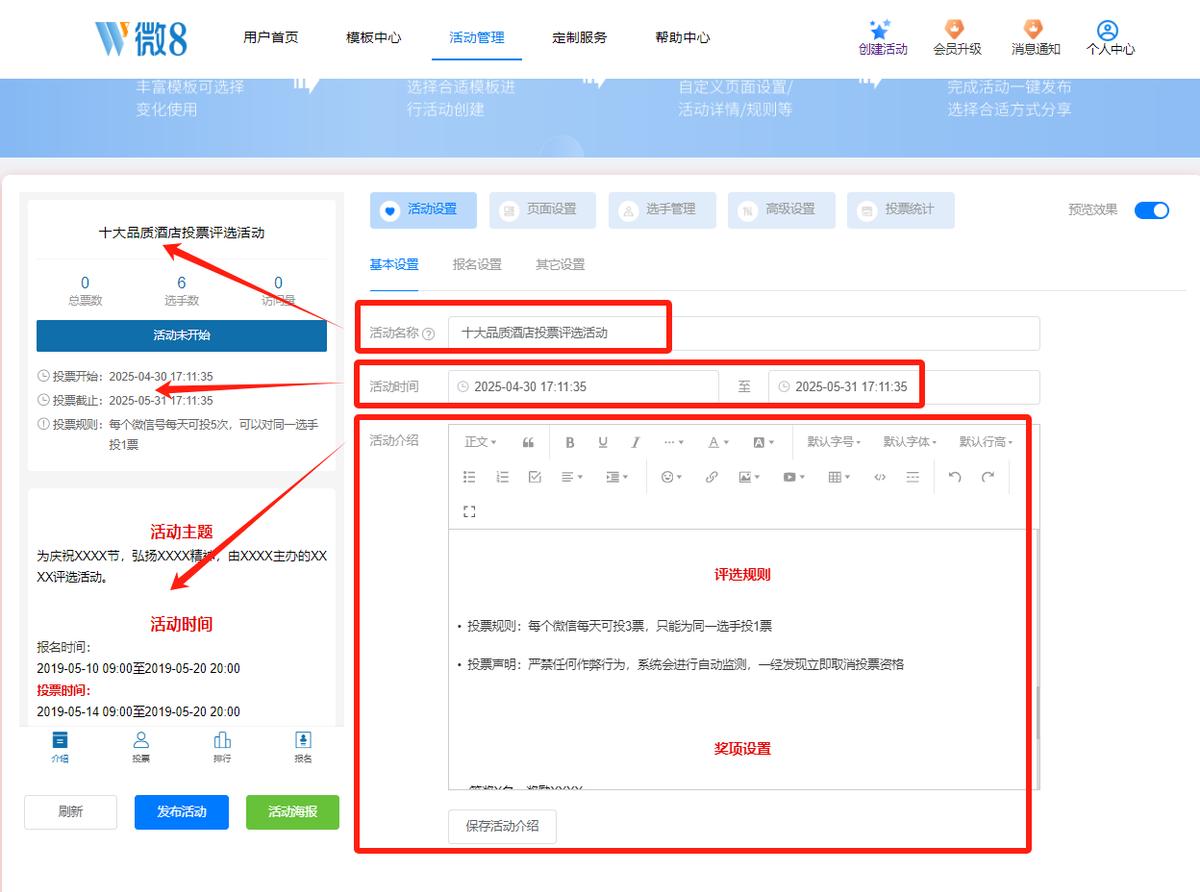Viewport: 1200px width, 892px height.
Task: Apply blockquote formatting in the editor
Action: (528, 442)
